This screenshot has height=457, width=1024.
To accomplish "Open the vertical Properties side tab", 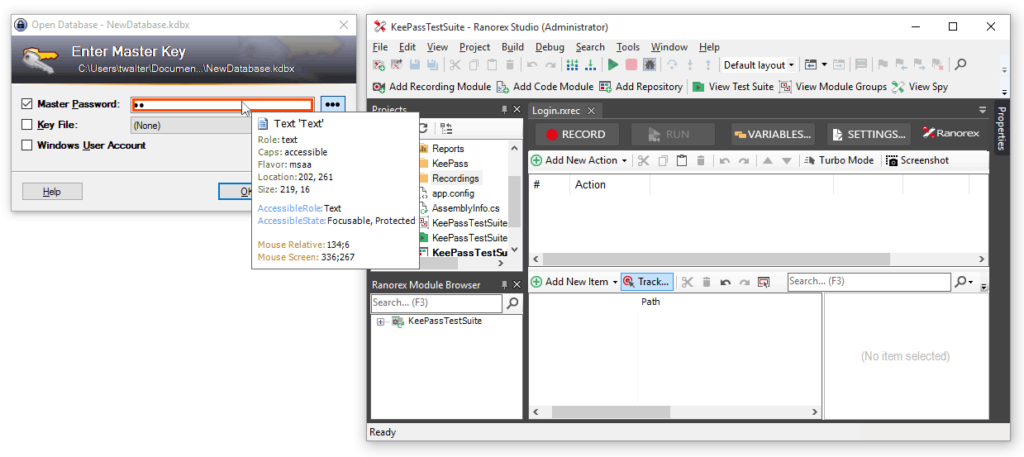I will [1001, 127].
